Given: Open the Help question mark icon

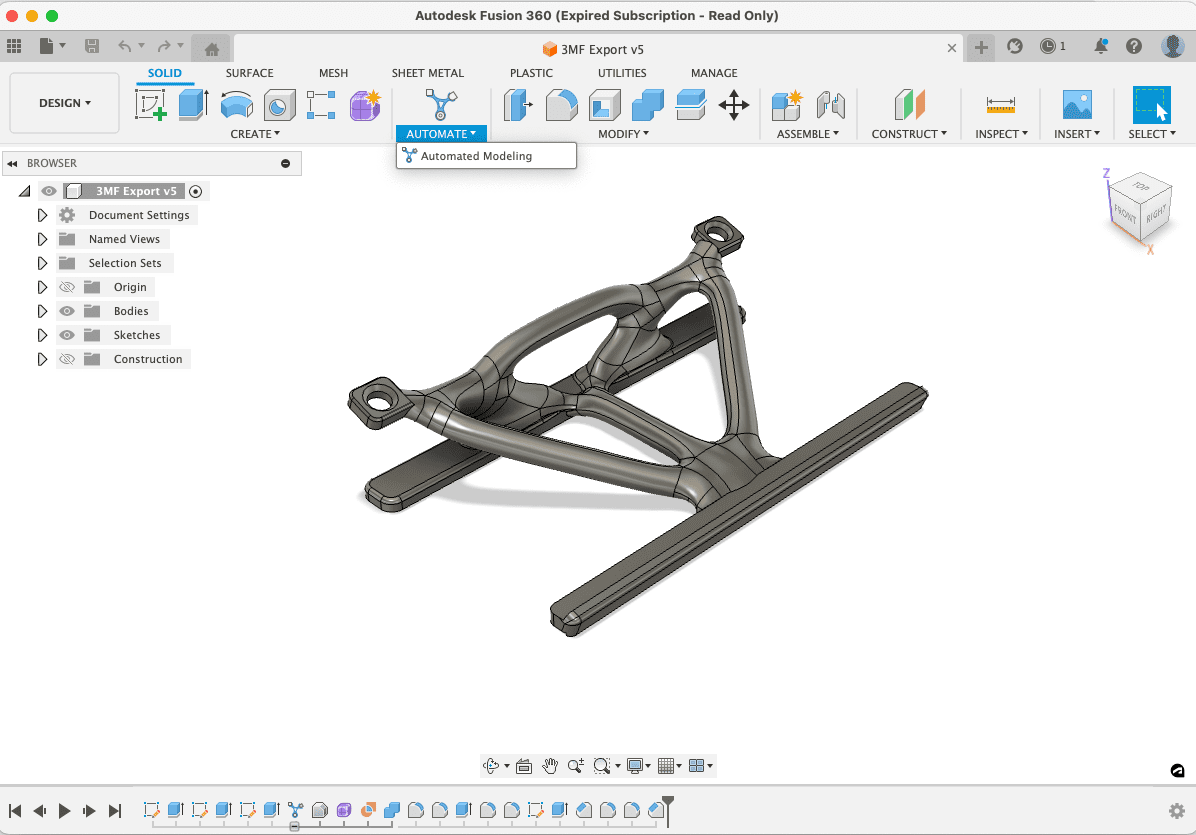Looking at the screenshot, I should (1134, 47).
